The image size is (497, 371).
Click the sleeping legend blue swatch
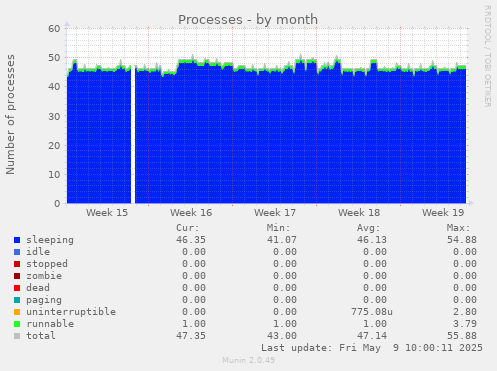click(x=17, y=240)
